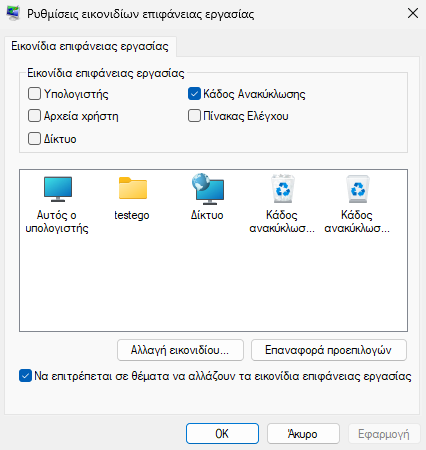Click the Επαναφορά προεπιλογών button
Image resolution: width=426 pixels, height=450 pixels.
(329, 350)
